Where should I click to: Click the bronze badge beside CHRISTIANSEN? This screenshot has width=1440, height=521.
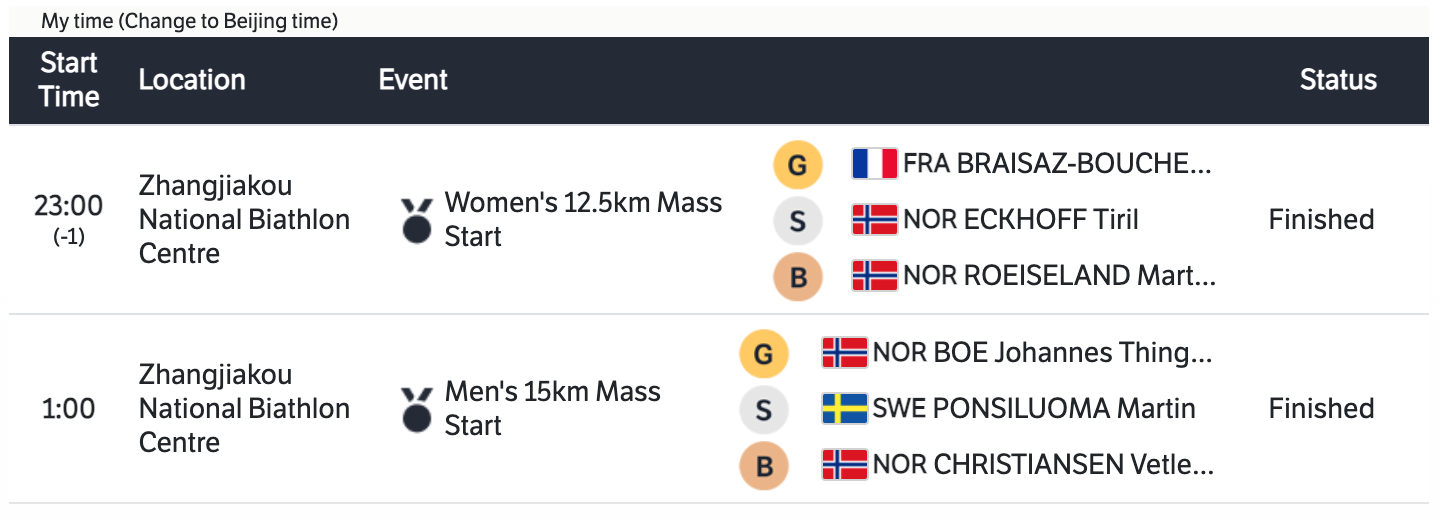[x=764, y=465]
